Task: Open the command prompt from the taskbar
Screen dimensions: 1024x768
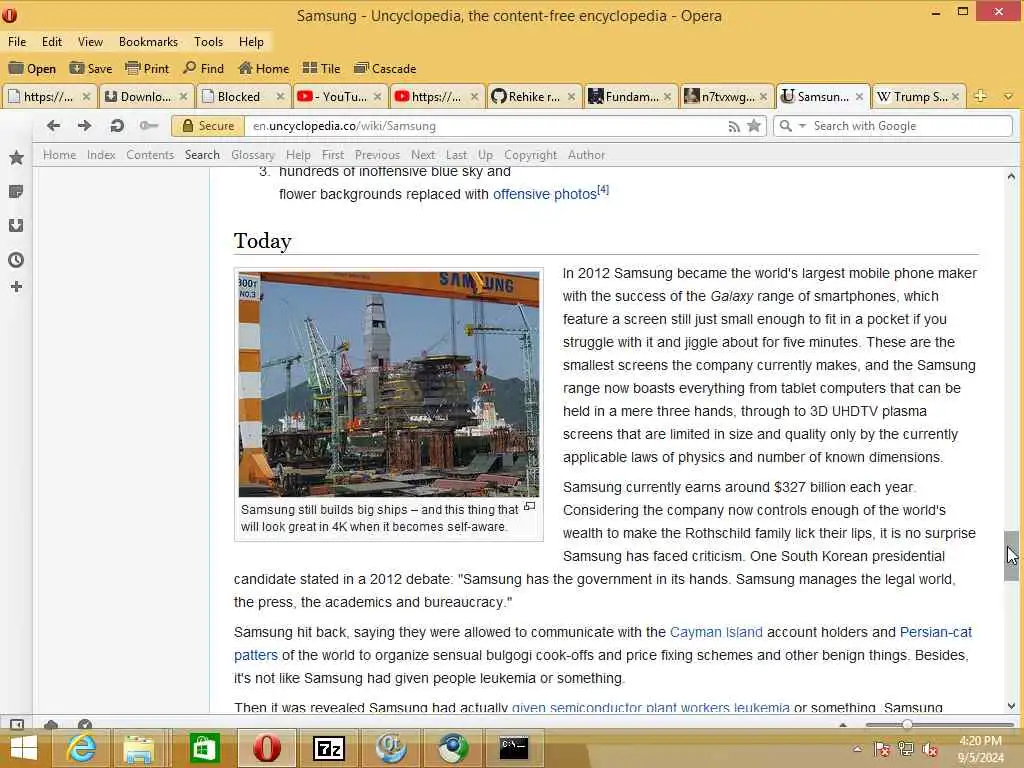Action: point(513,748)
